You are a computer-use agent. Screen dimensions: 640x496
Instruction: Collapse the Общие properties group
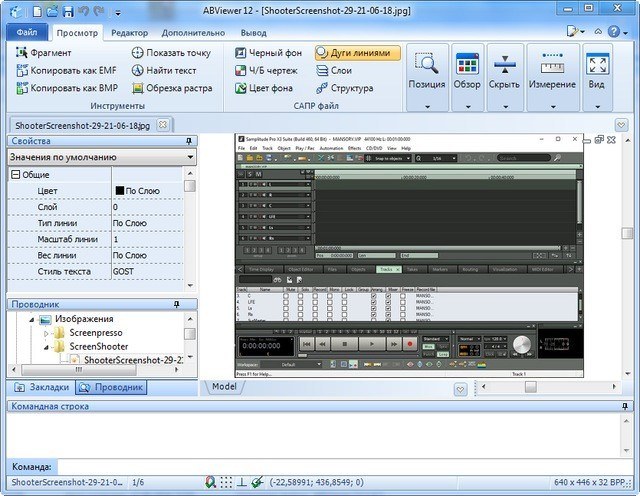(16, 175)
